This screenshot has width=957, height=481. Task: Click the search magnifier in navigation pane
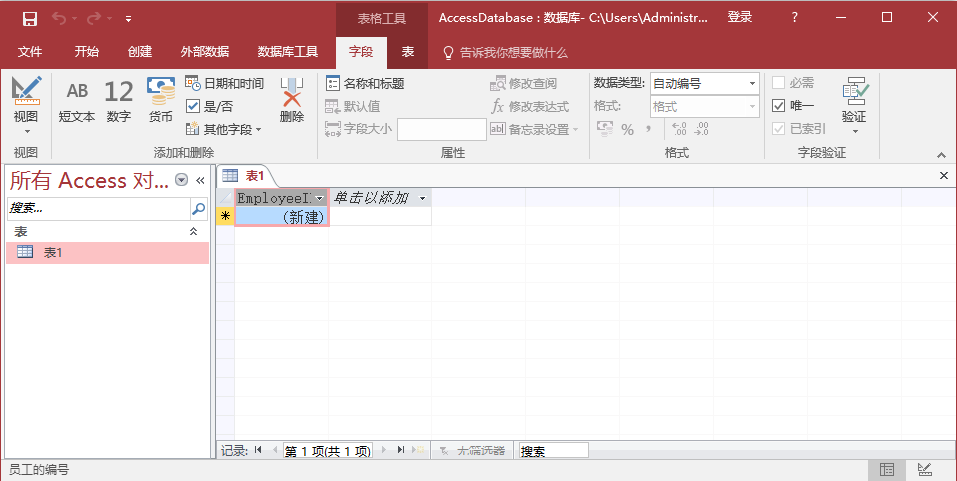tap(198, 209)
